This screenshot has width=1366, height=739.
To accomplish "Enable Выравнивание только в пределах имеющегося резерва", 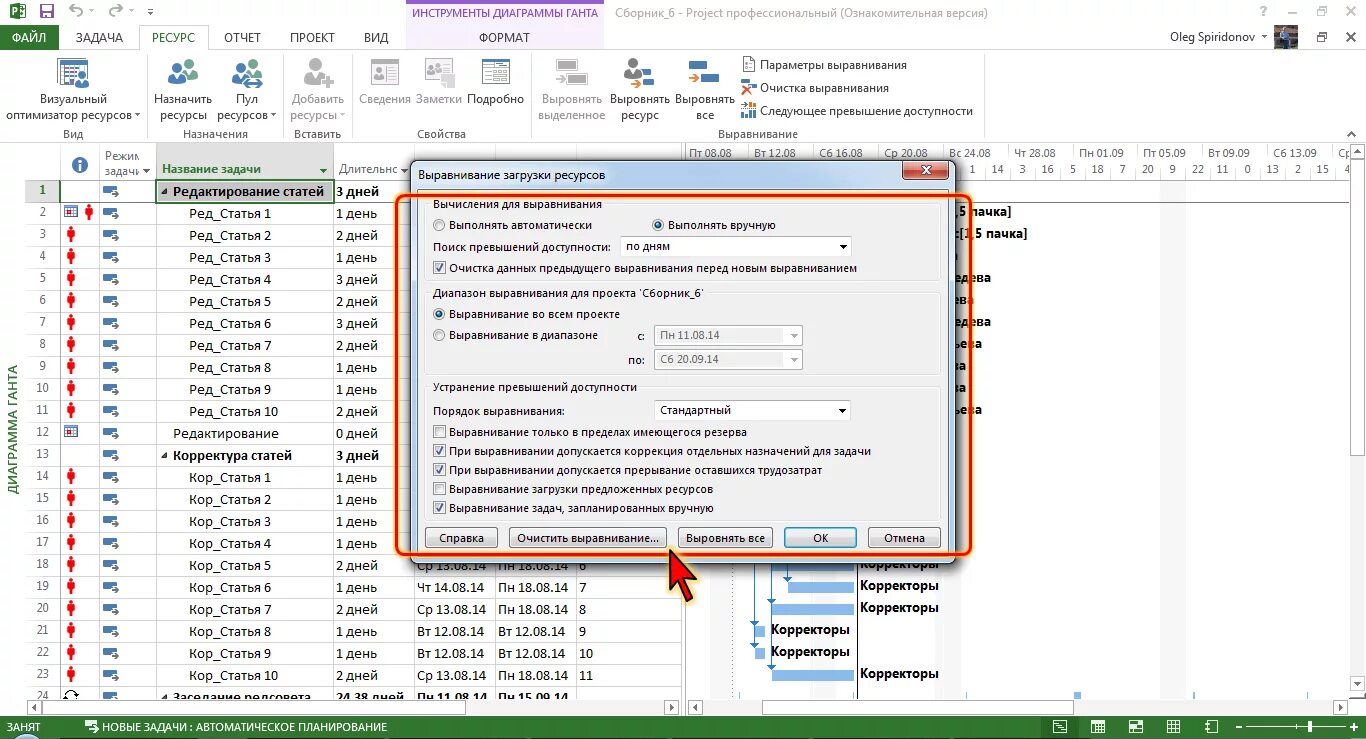I will tap(439, 432).
